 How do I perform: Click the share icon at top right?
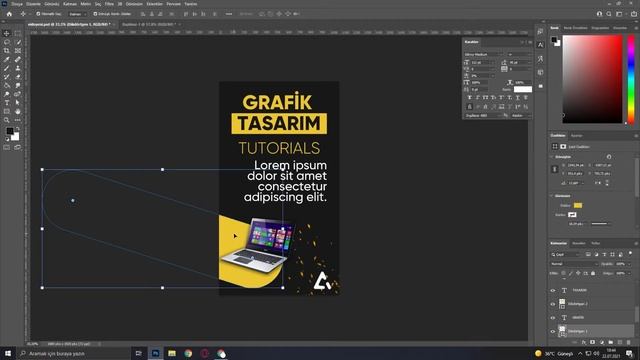click(x=634, y=14)
